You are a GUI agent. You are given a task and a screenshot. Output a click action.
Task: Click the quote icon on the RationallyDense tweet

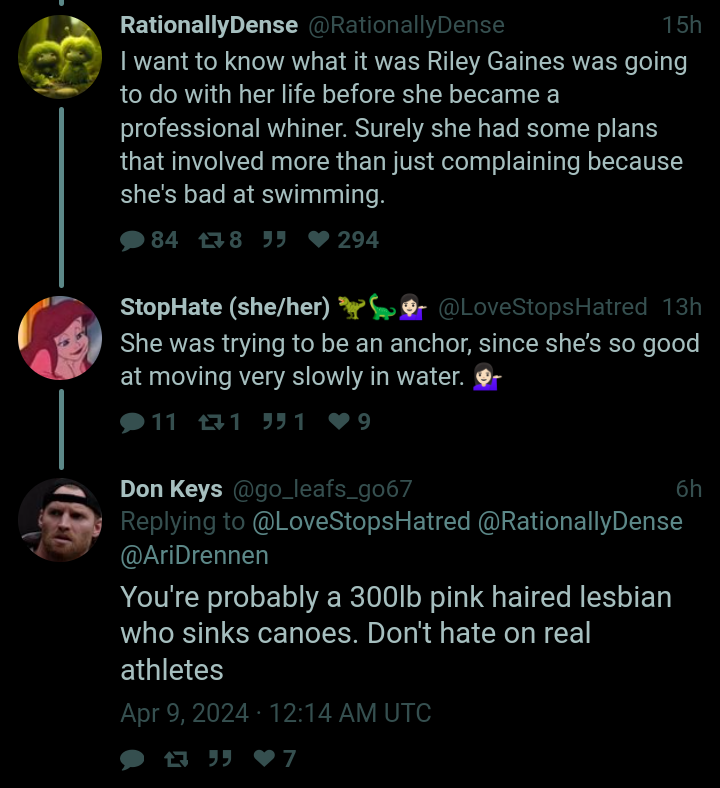[x=274, y=240]
